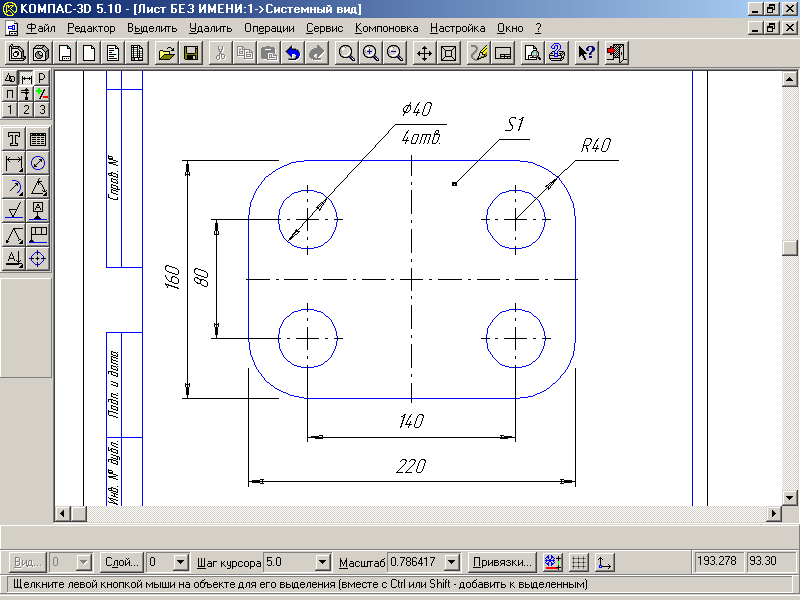This screenshot has height=600, width=800.
Task: Create a new text document icon
Action: (x=113, y=53)
